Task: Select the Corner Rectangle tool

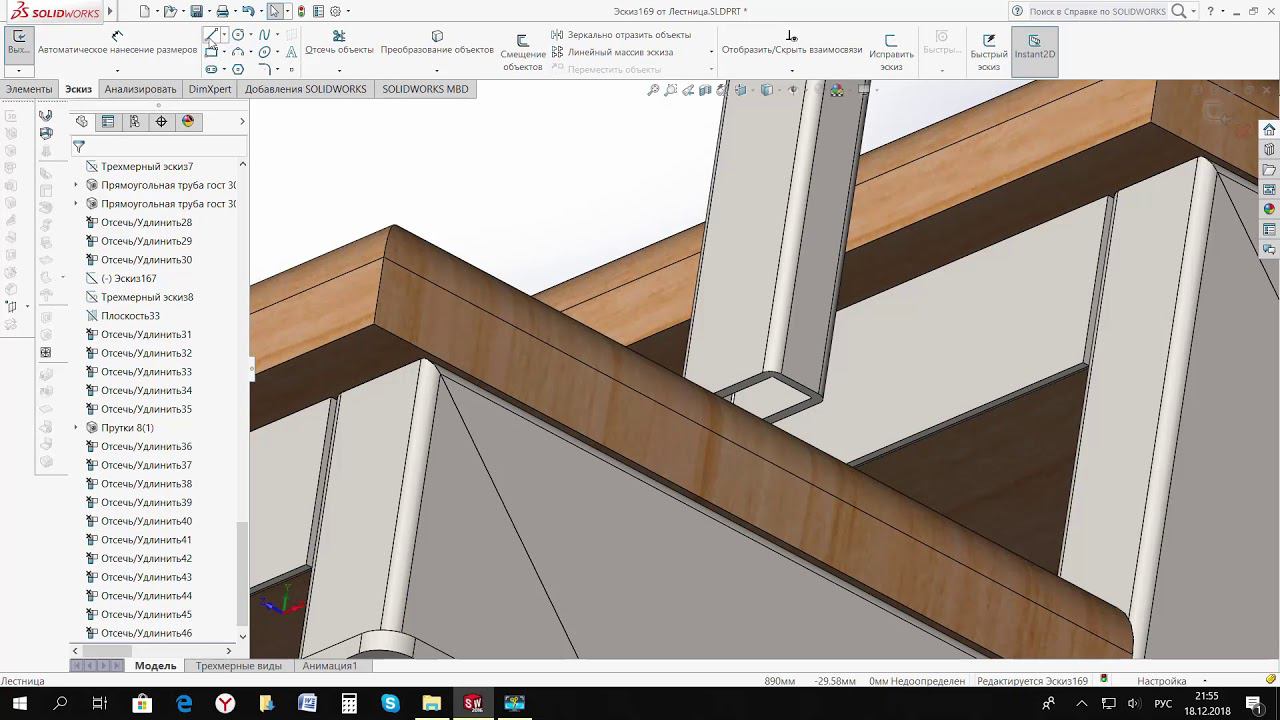Action: coord(211,52)
